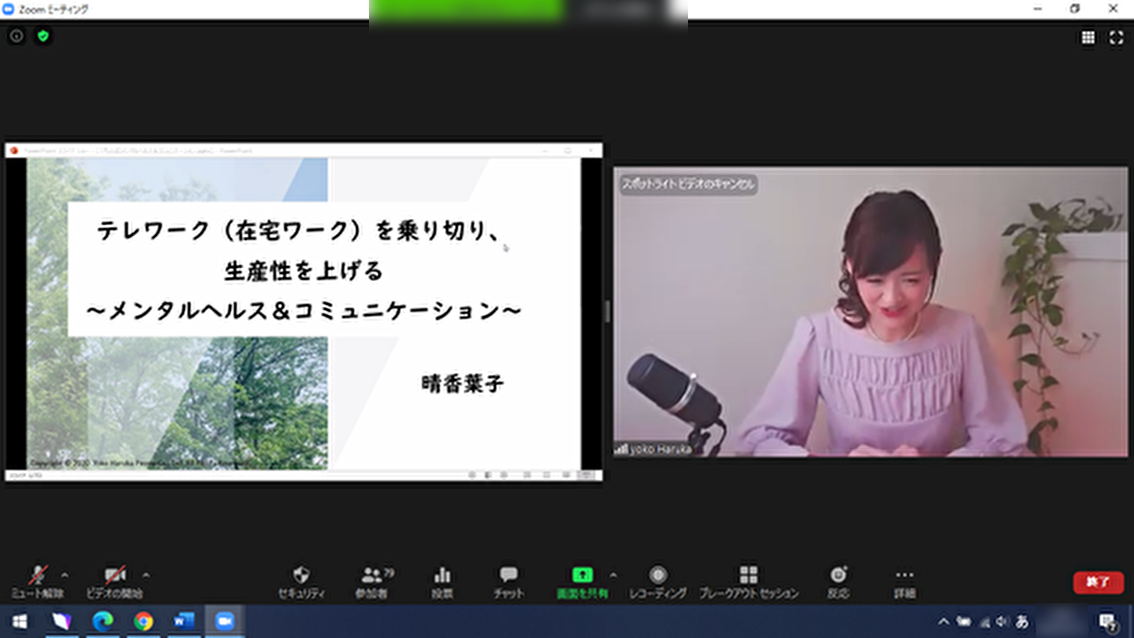This screenshot has height=638, width=1134.
Task: Click the red End (終了) button
Action: (x=1098, y=582)
